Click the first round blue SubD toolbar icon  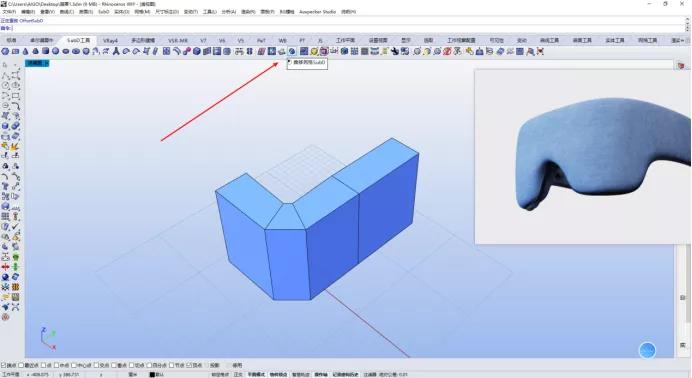[x=5, y=52]
